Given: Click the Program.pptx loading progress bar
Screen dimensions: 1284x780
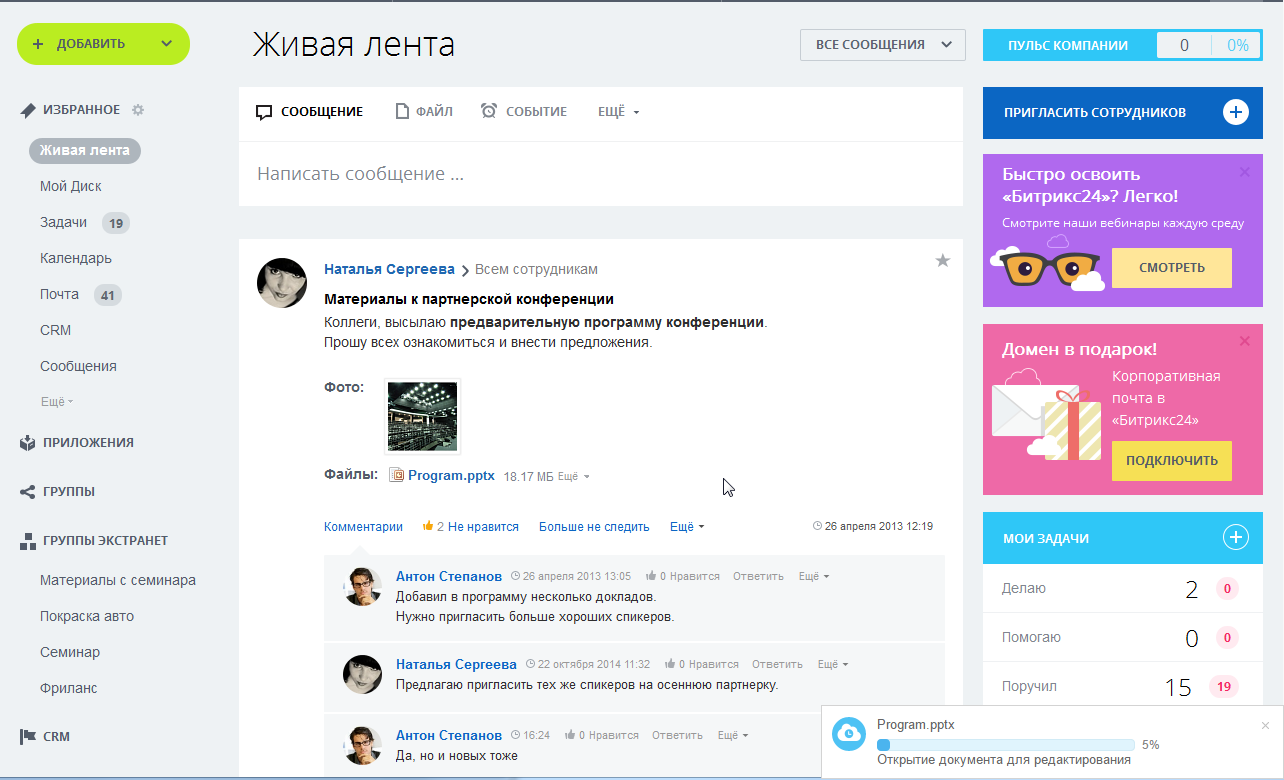Looking at the screenshot, I should click(x=1005, y=745).
